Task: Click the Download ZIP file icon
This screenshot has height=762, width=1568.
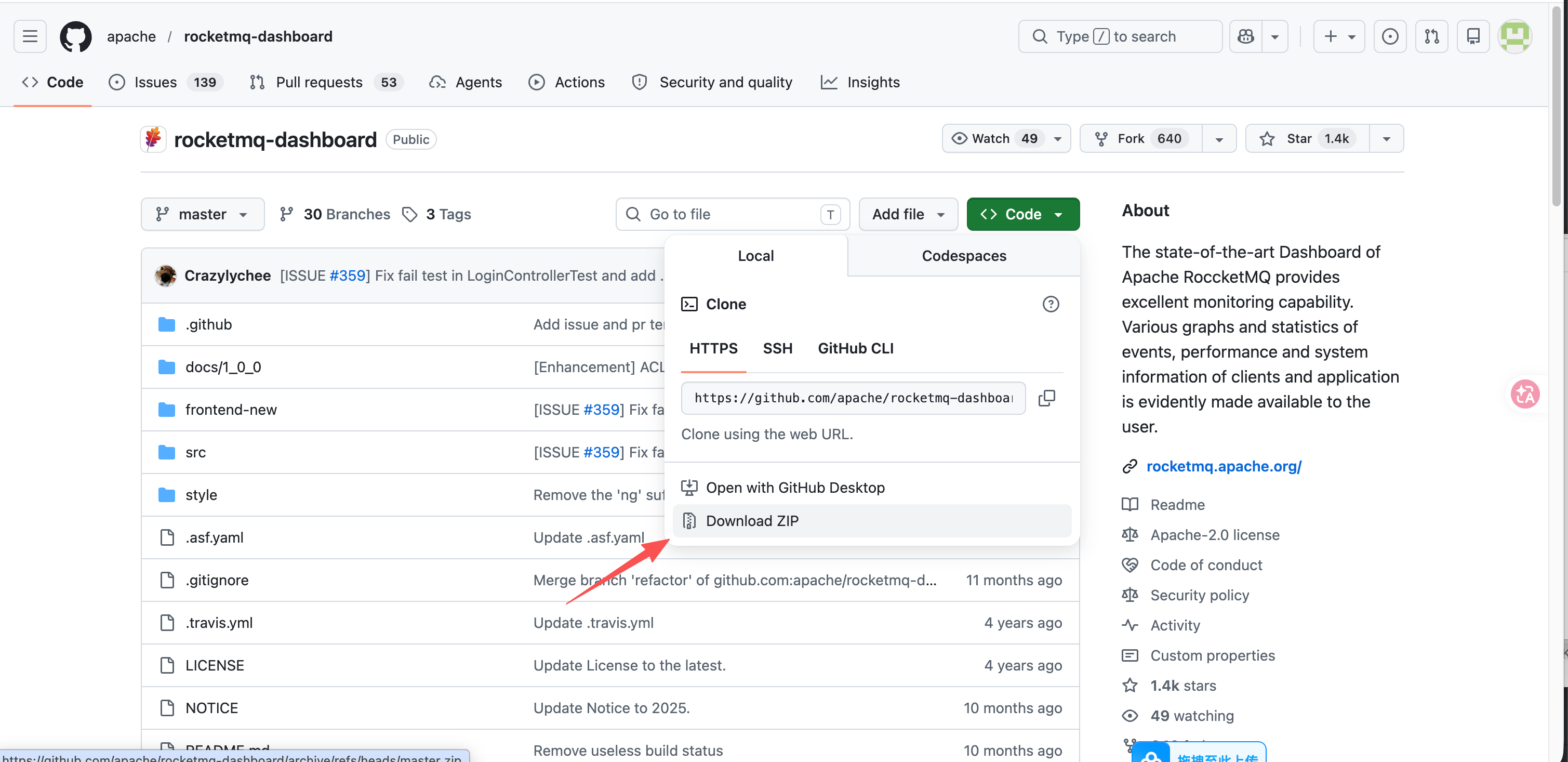Action: [689, 521]
